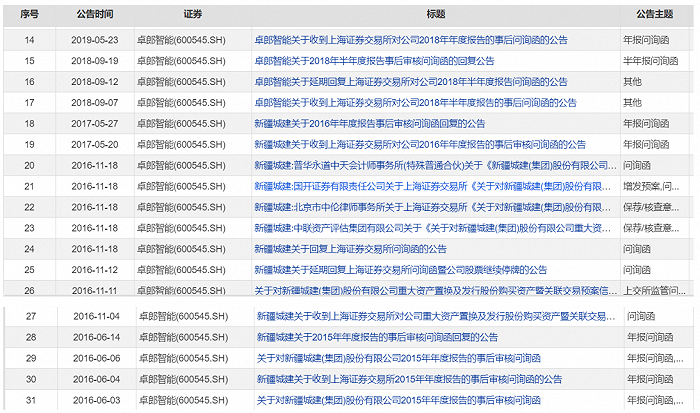
Task: Click sequence number 28
Action: pyautogui.click(x=31, y=338)
